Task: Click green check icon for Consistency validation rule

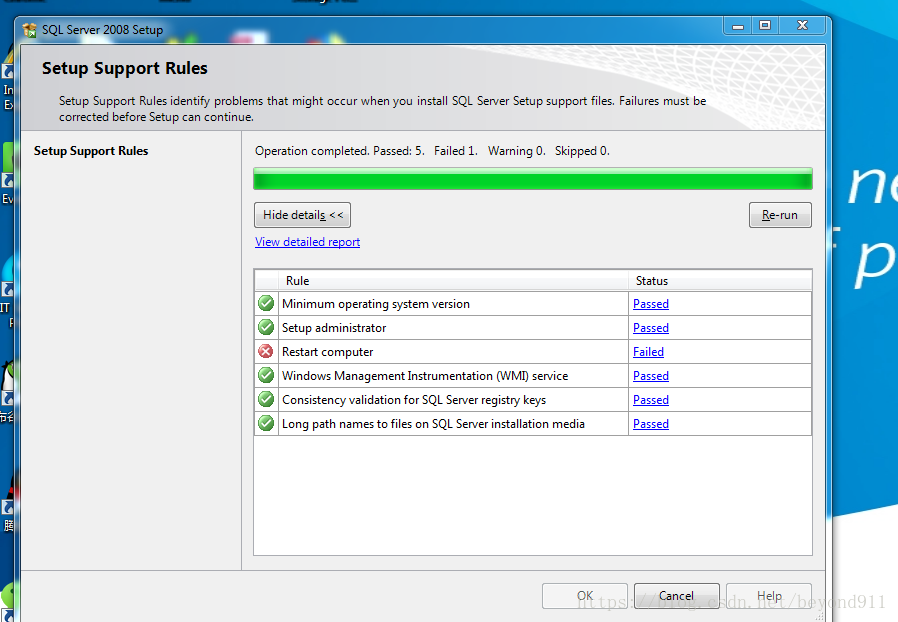Action: (x=266, y=400)
